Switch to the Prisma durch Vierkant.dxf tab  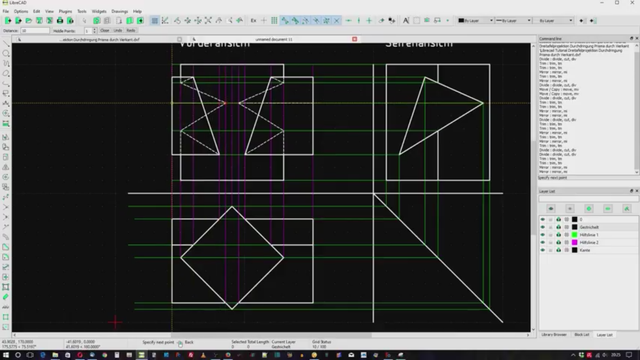(x=98, y=40)
